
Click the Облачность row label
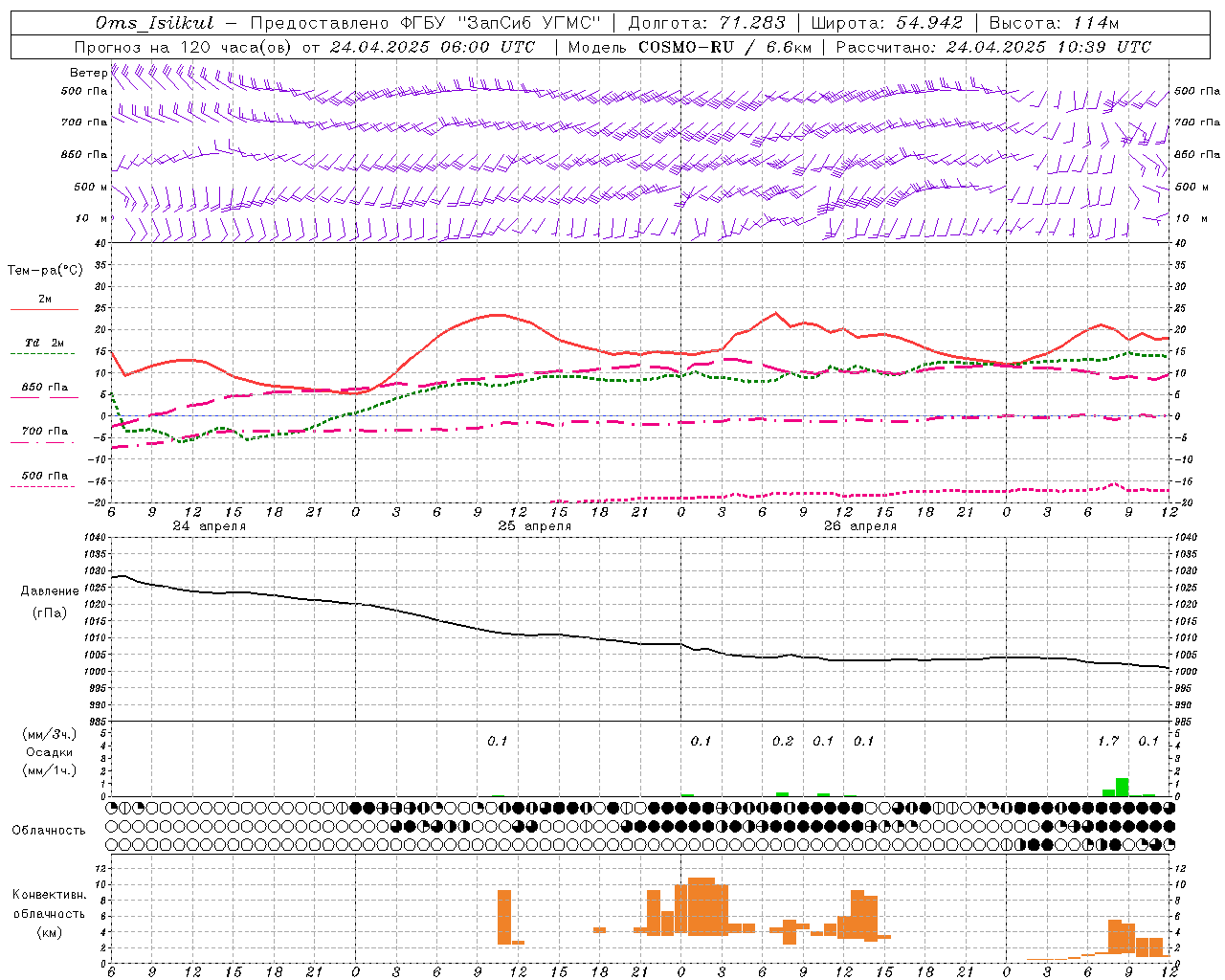pos(49,831)
